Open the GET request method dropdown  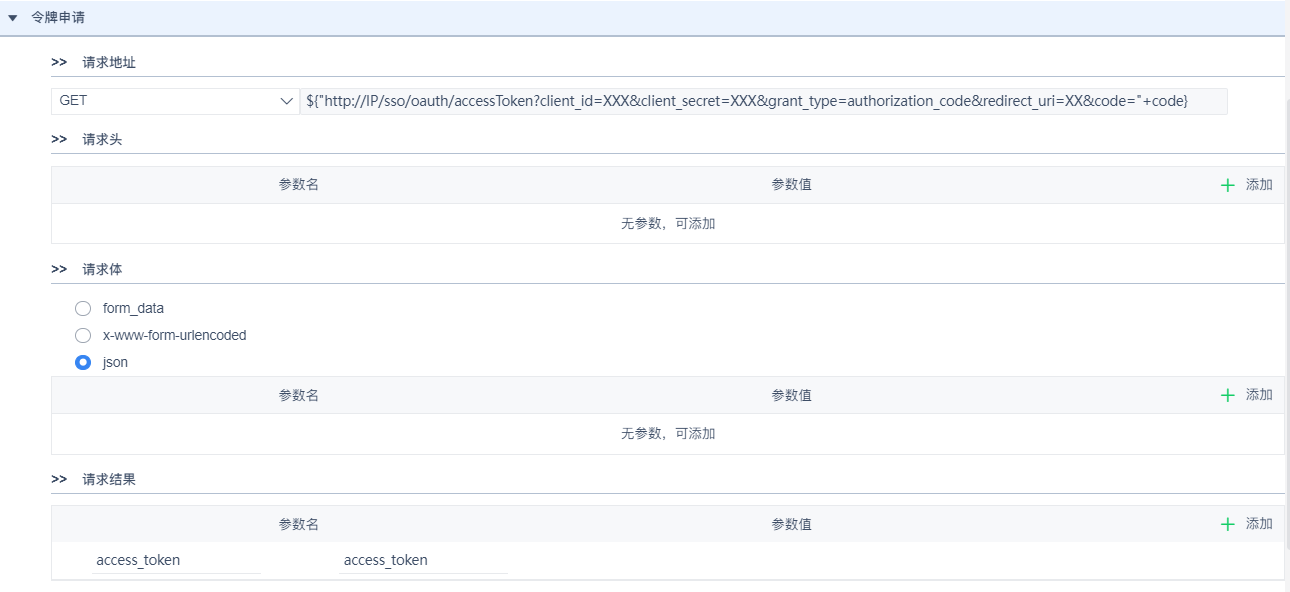pyautogui.click(x=170, y=101)
